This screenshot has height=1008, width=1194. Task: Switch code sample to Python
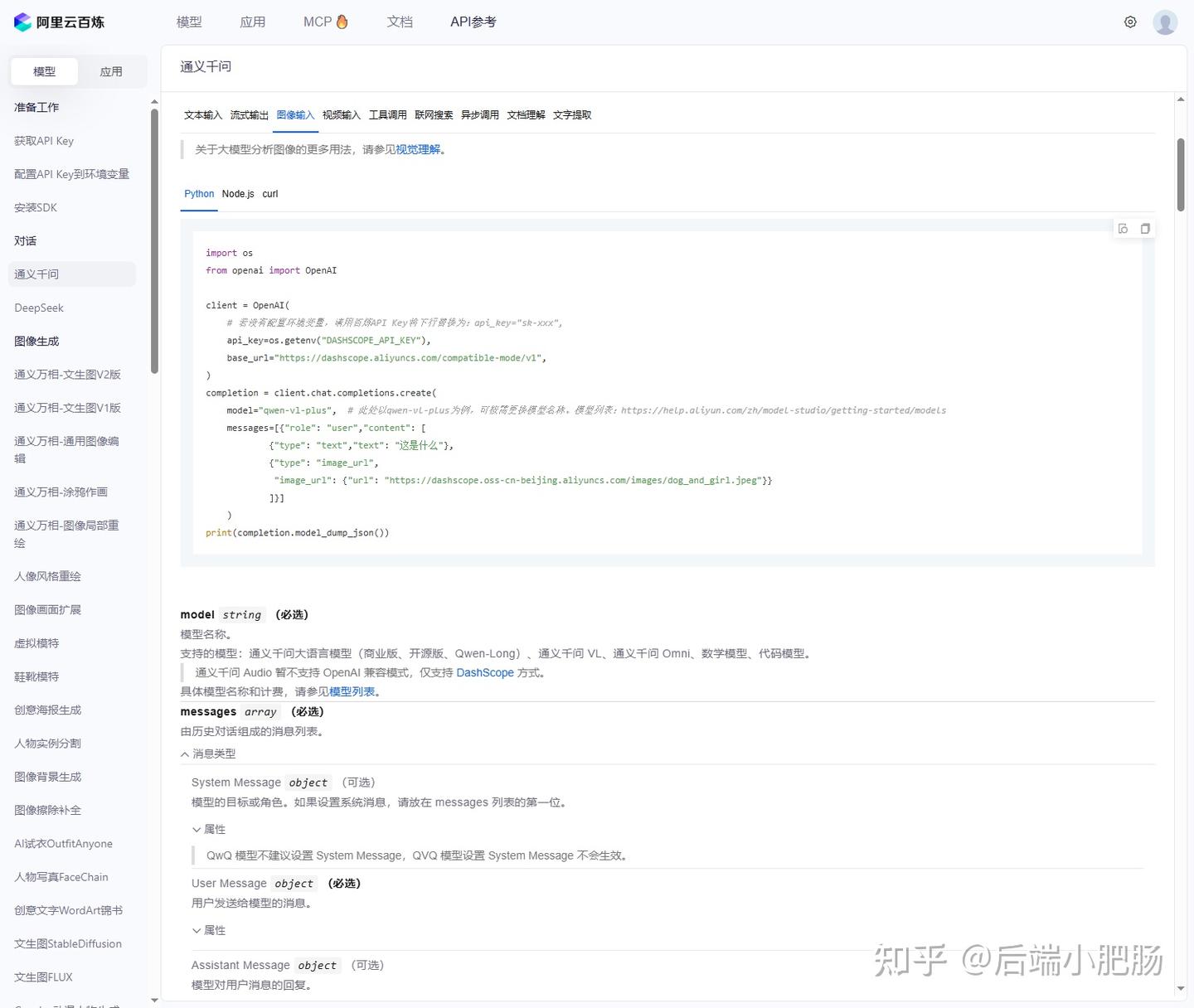199,194
